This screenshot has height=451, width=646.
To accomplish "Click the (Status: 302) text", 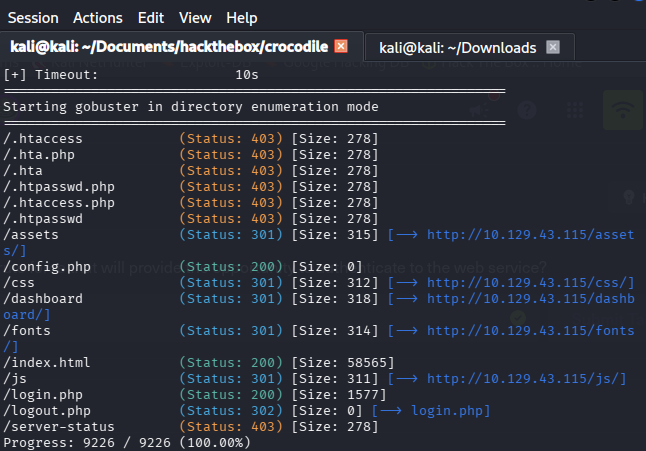I will pos(231,411).
